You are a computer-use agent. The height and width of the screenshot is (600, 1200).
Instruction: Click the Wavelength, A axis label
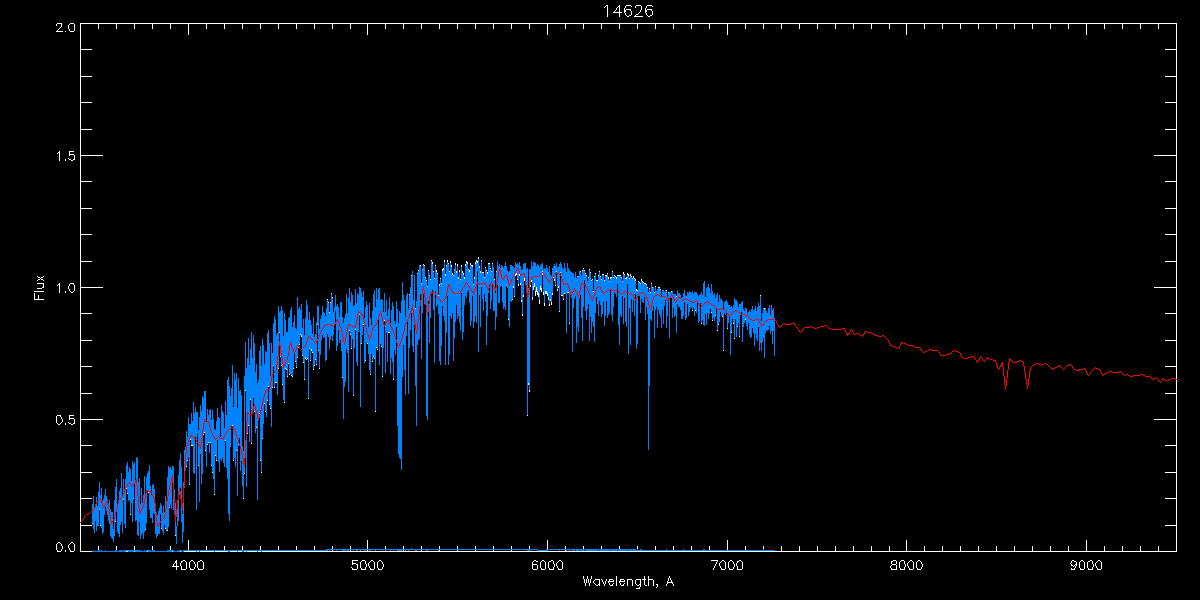tap(627, 581)
